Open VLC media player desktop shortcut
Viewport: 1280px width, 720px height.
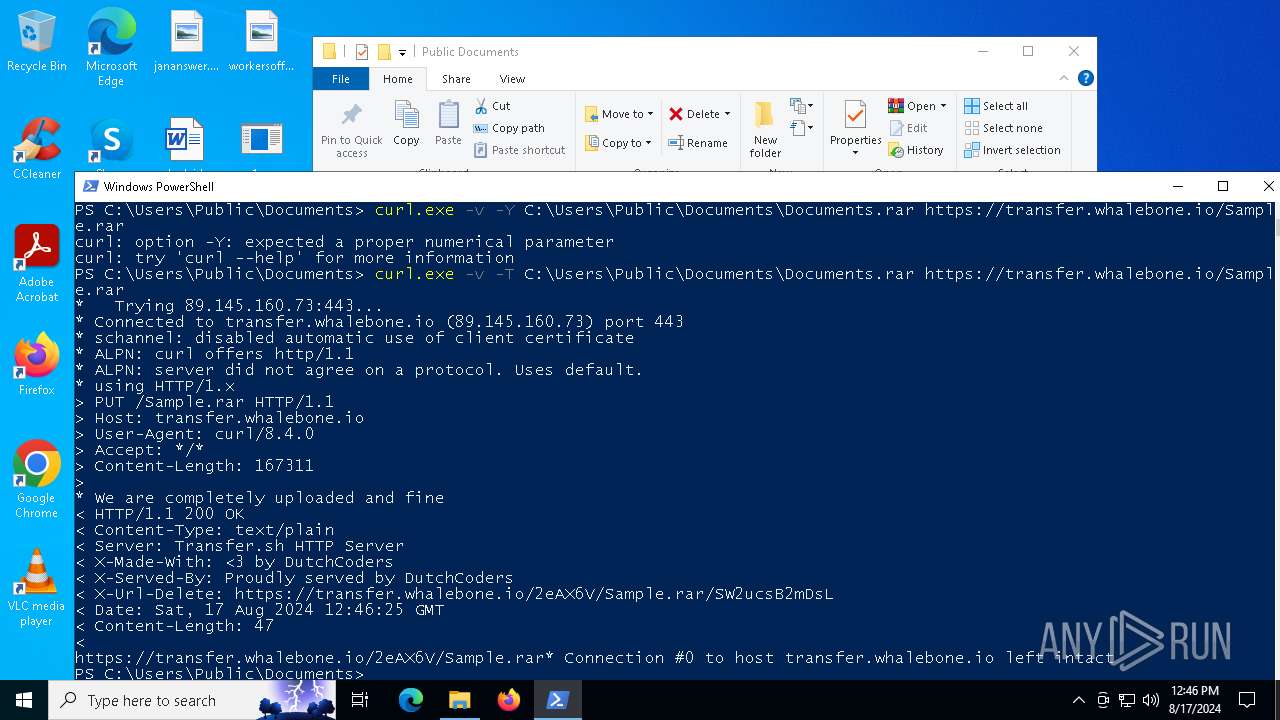pos(37,587)
